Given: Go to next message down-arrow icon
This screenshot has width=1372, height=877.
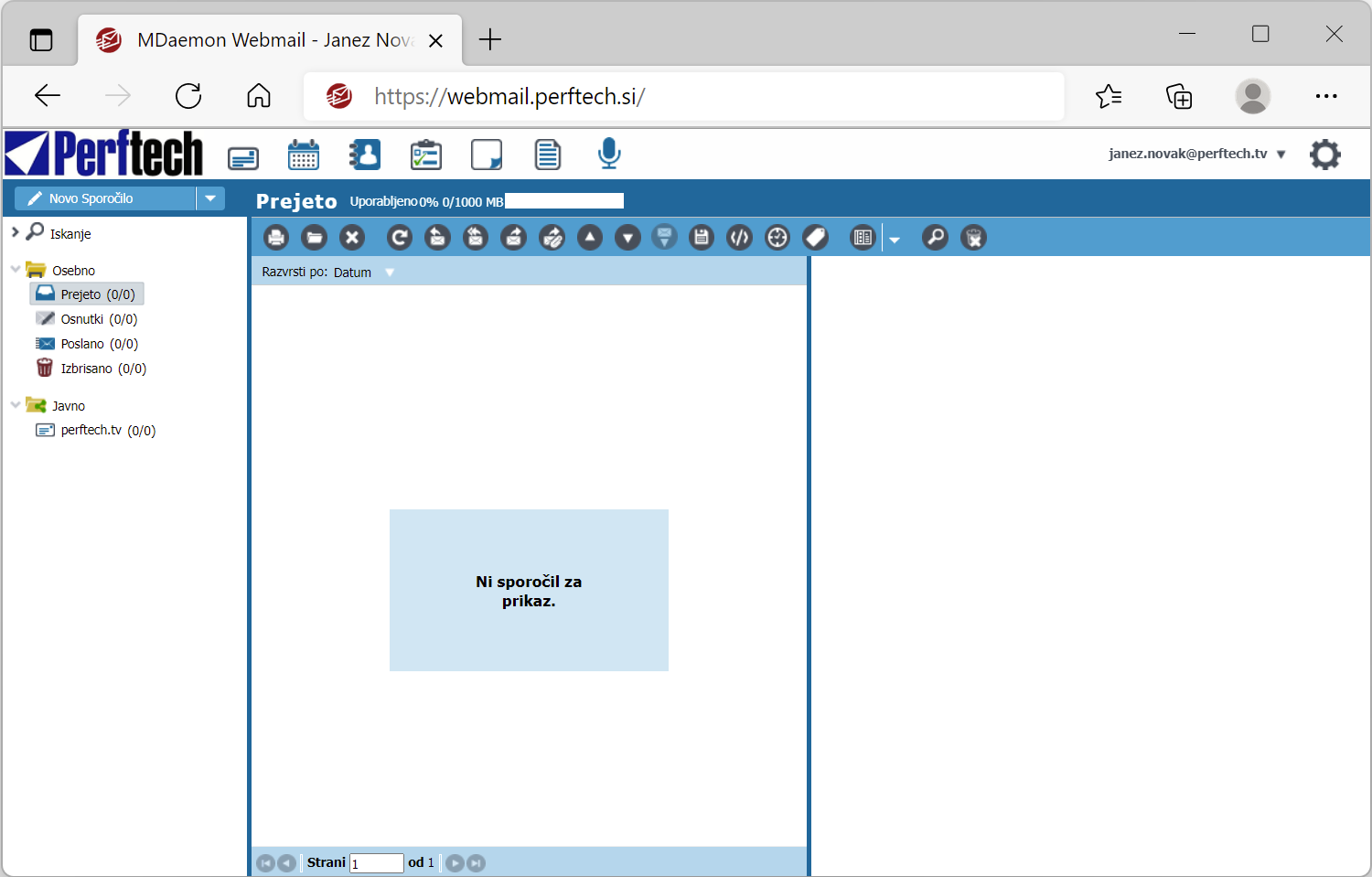Looking at the screenshot, I should coord(627,238).
